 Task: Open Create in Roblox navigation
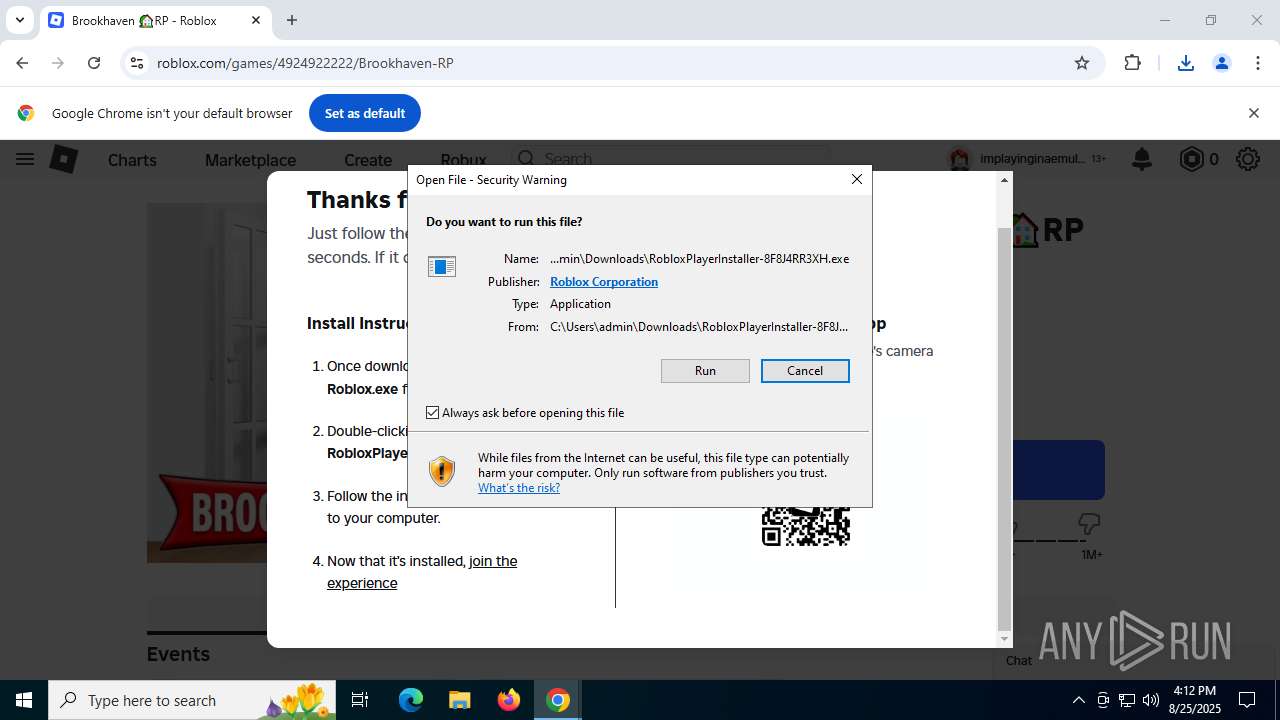368,160
